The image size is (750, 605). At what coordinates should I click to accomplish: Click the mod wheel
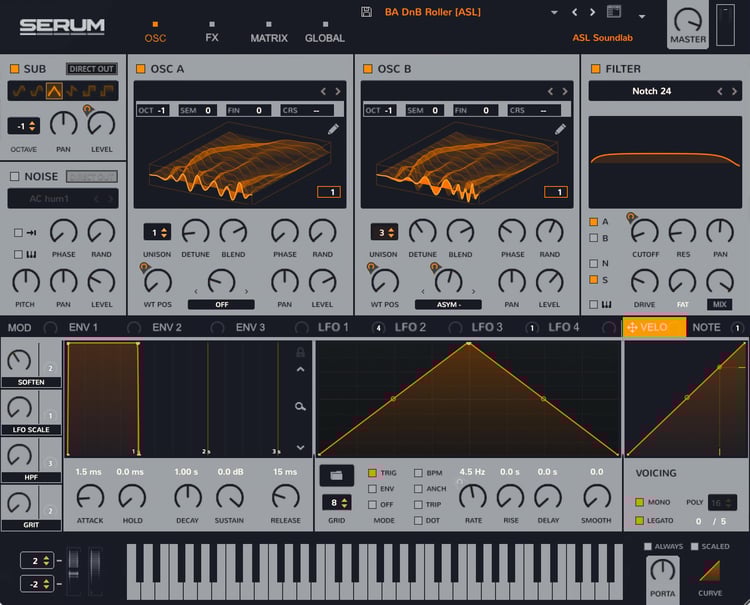click(x=95, y=571)
